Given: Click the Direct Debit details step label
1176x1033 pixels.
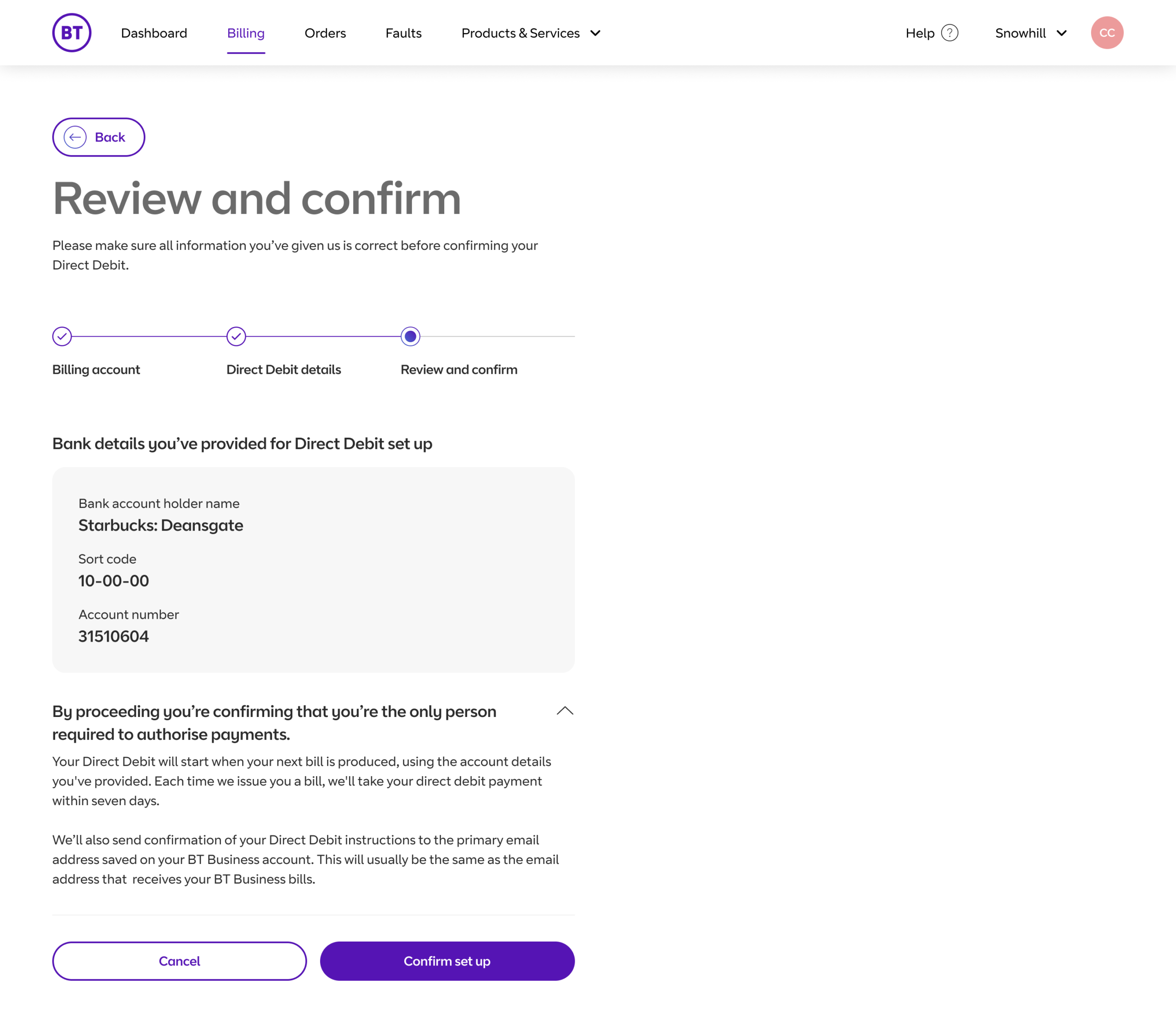Looking at the screenshot, I should click(283, 369).
